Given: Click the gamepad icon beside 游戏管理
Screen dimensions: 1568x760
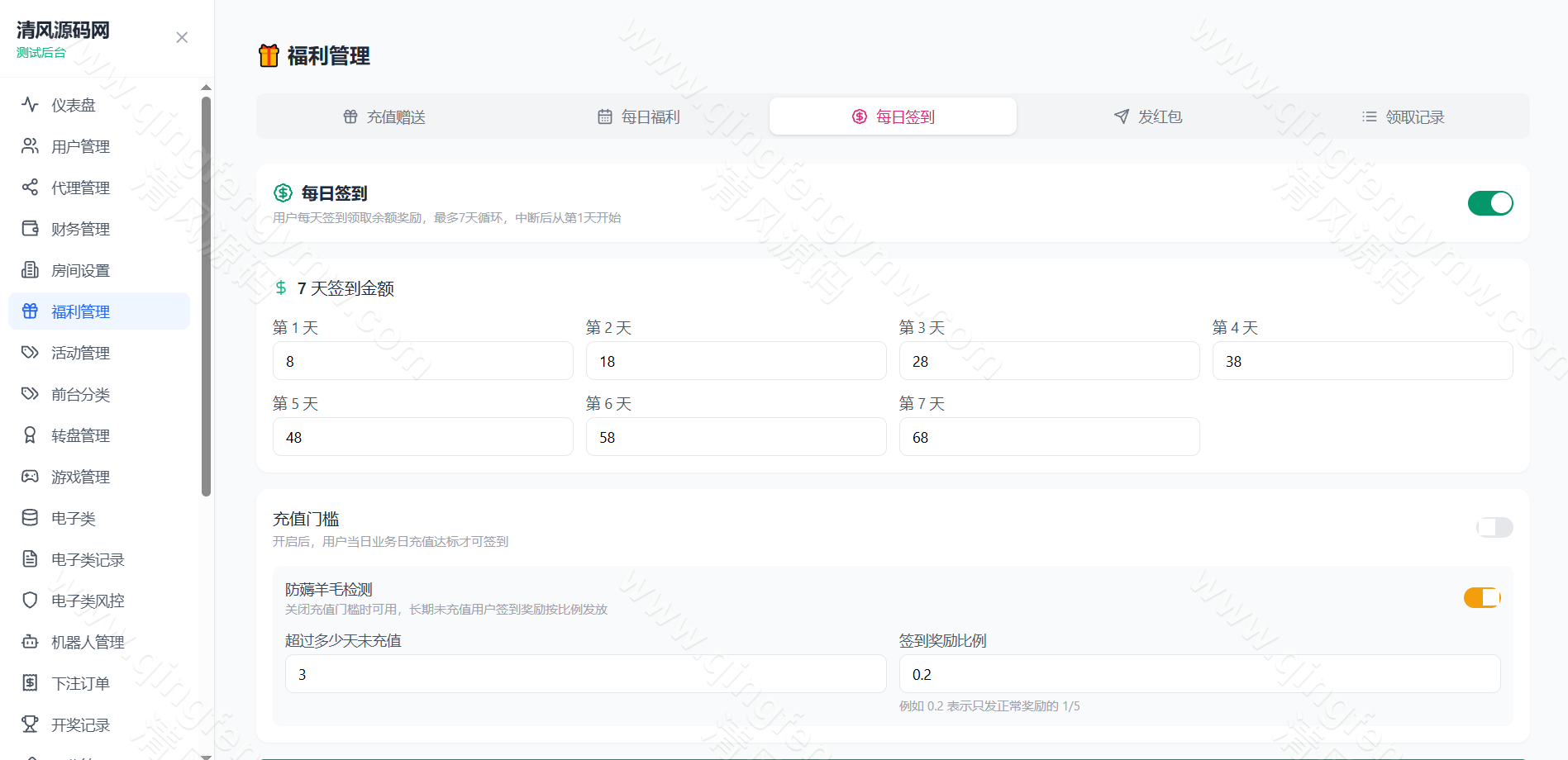Looking at the screenshot, I should click(30, 477).
